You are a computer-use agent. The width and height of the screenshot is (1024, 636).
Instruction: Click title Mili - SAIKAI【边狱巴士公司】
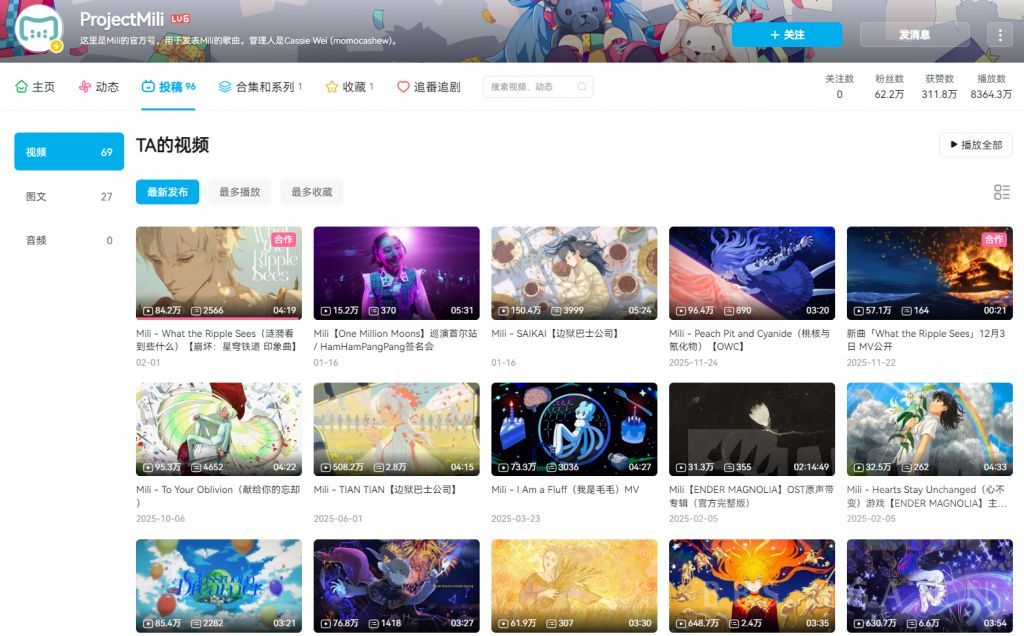click(555, 333)
